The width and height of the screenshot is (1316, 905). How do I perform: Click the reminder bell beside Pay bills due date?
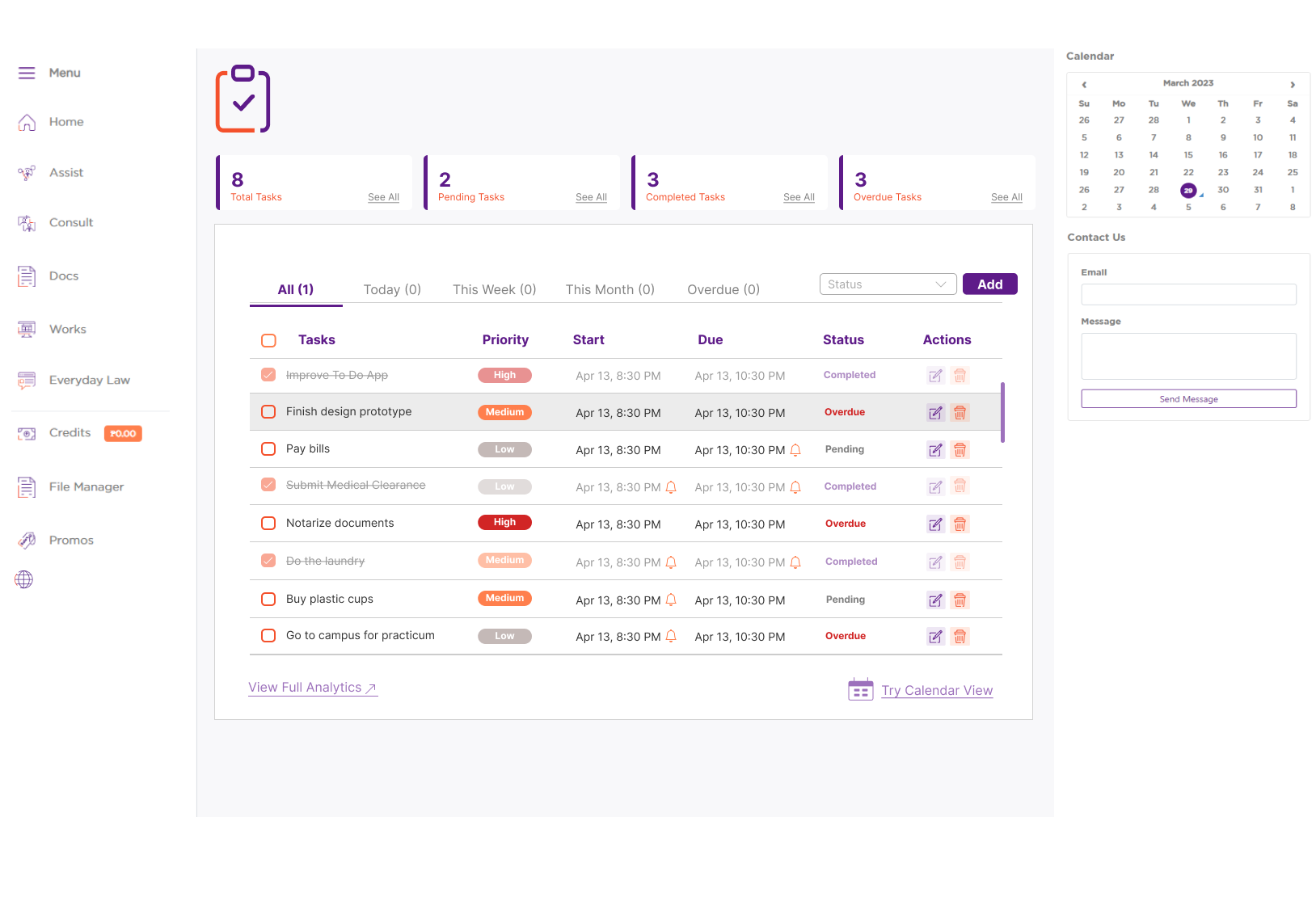pos(795,450)
